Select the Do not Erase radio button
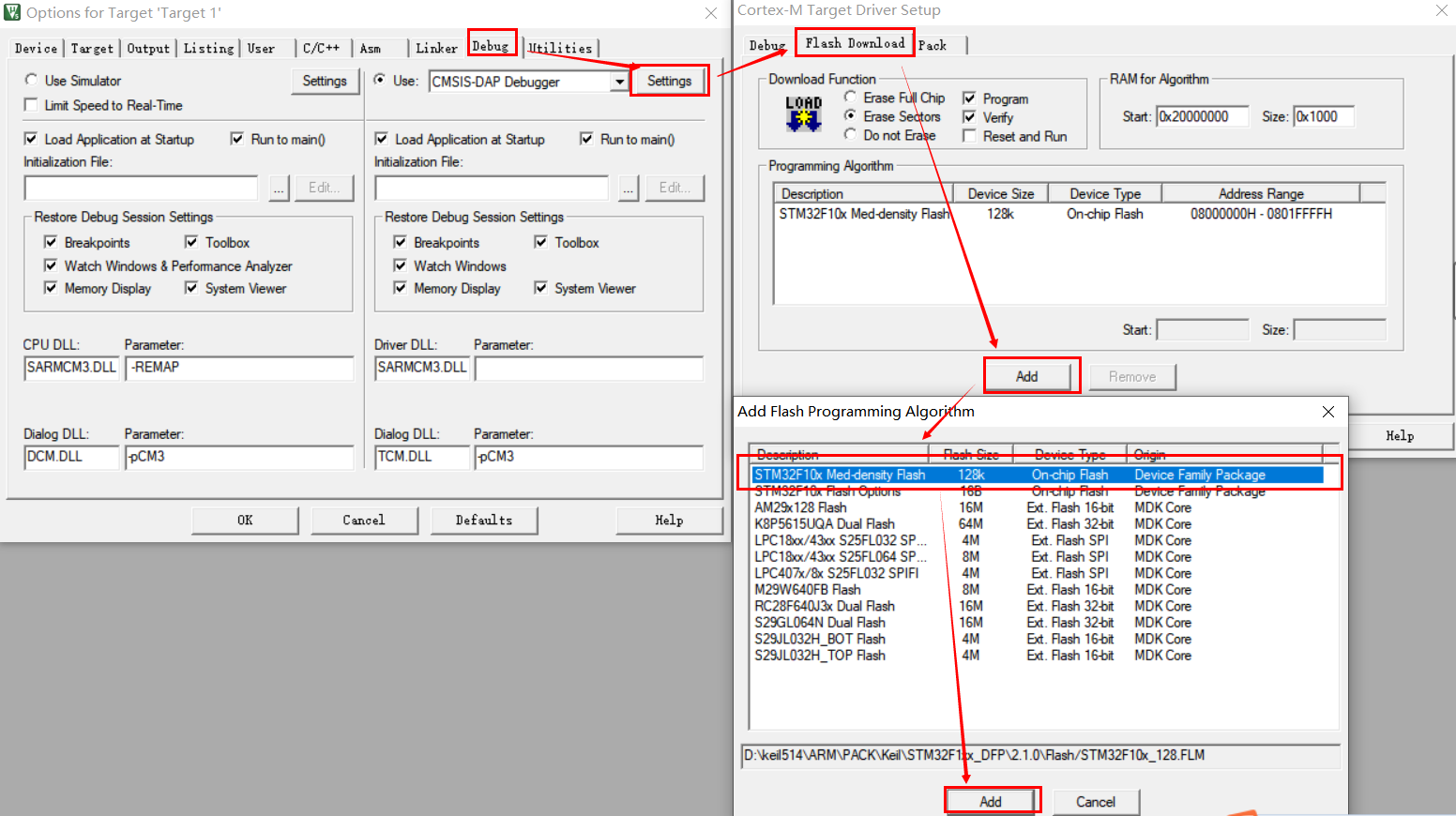The height and width of the screenshot is (816, 1456). pos(851,135)
